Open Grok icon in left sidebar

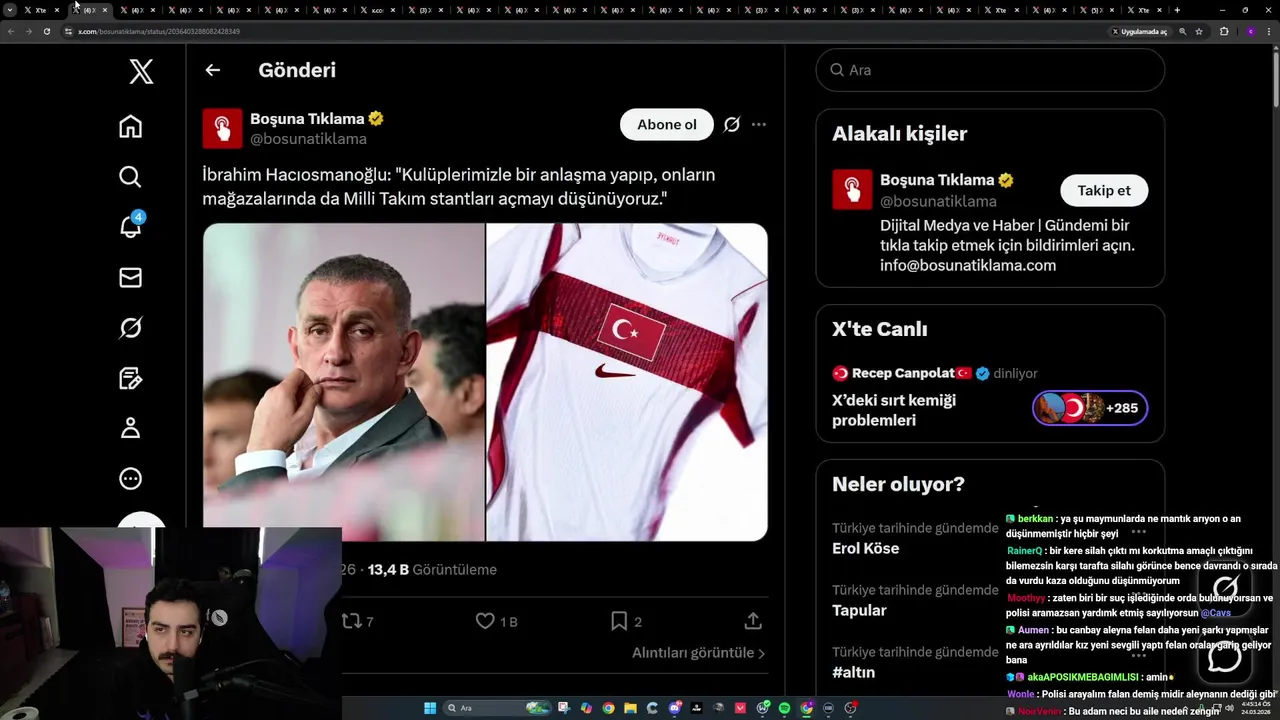pyautogui.click(x=130, y=328)
